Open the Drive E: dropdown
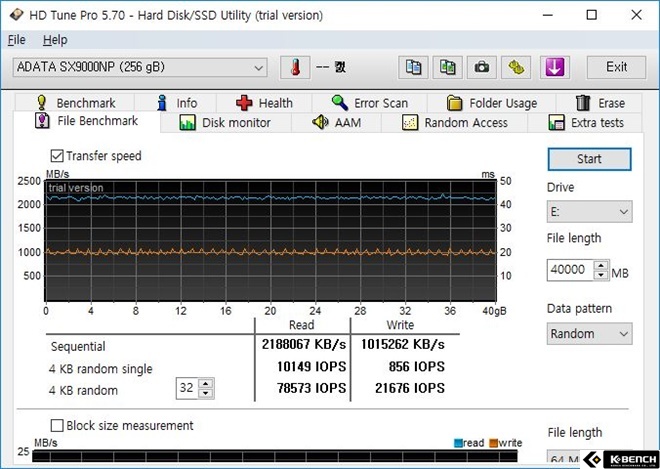660x469 pixels. tap(589, 212)
